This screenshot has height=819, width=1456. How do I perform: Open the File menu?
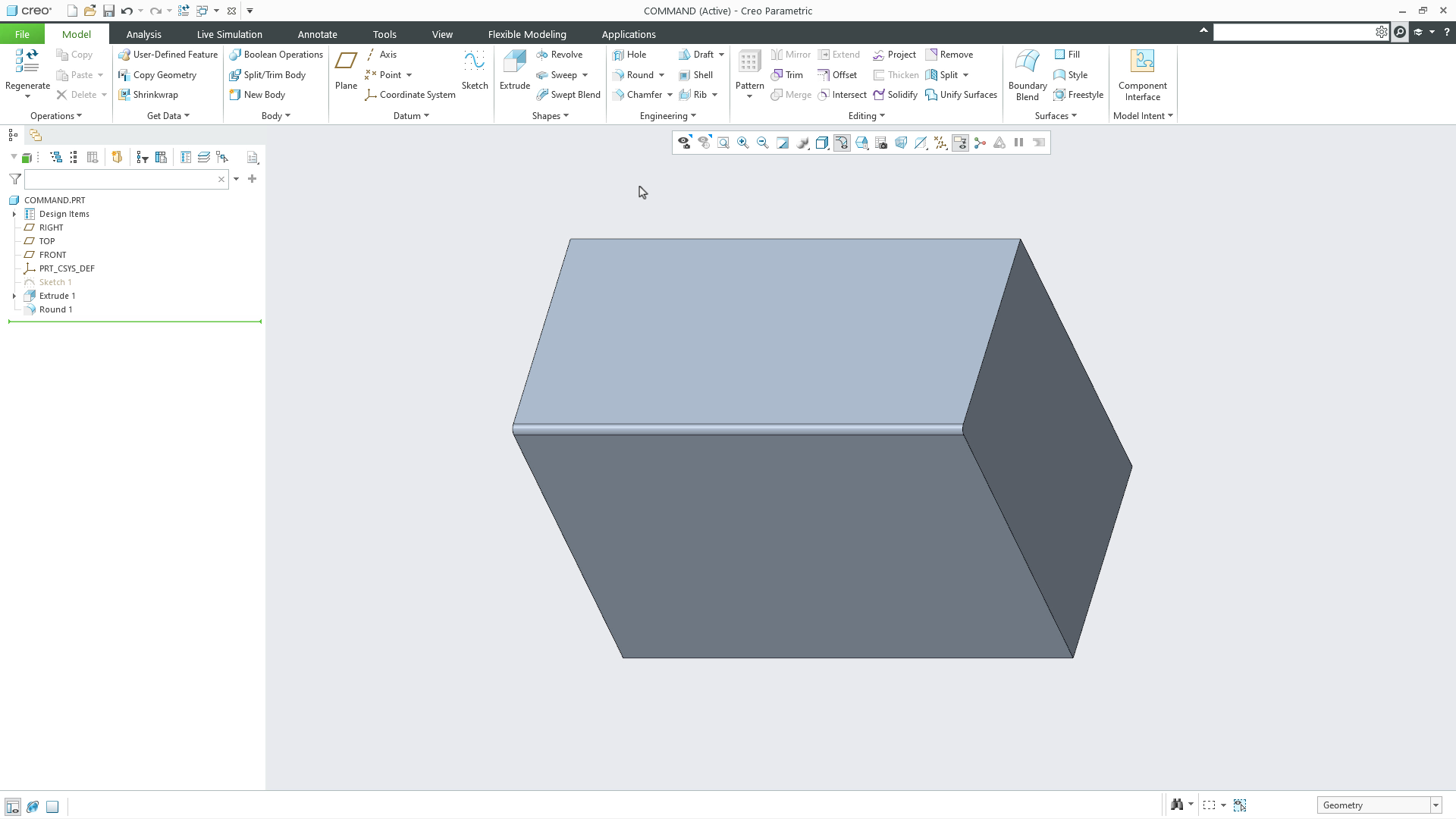click(x=22, y=34)
